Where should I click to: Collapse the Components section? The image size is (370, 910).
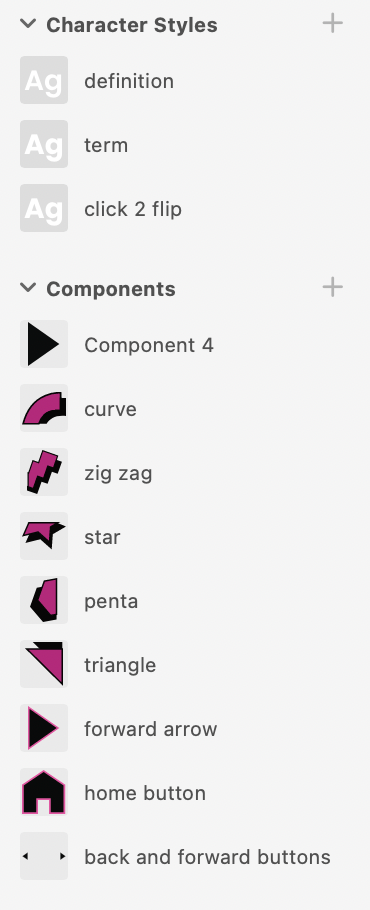[x=28, y=288]
